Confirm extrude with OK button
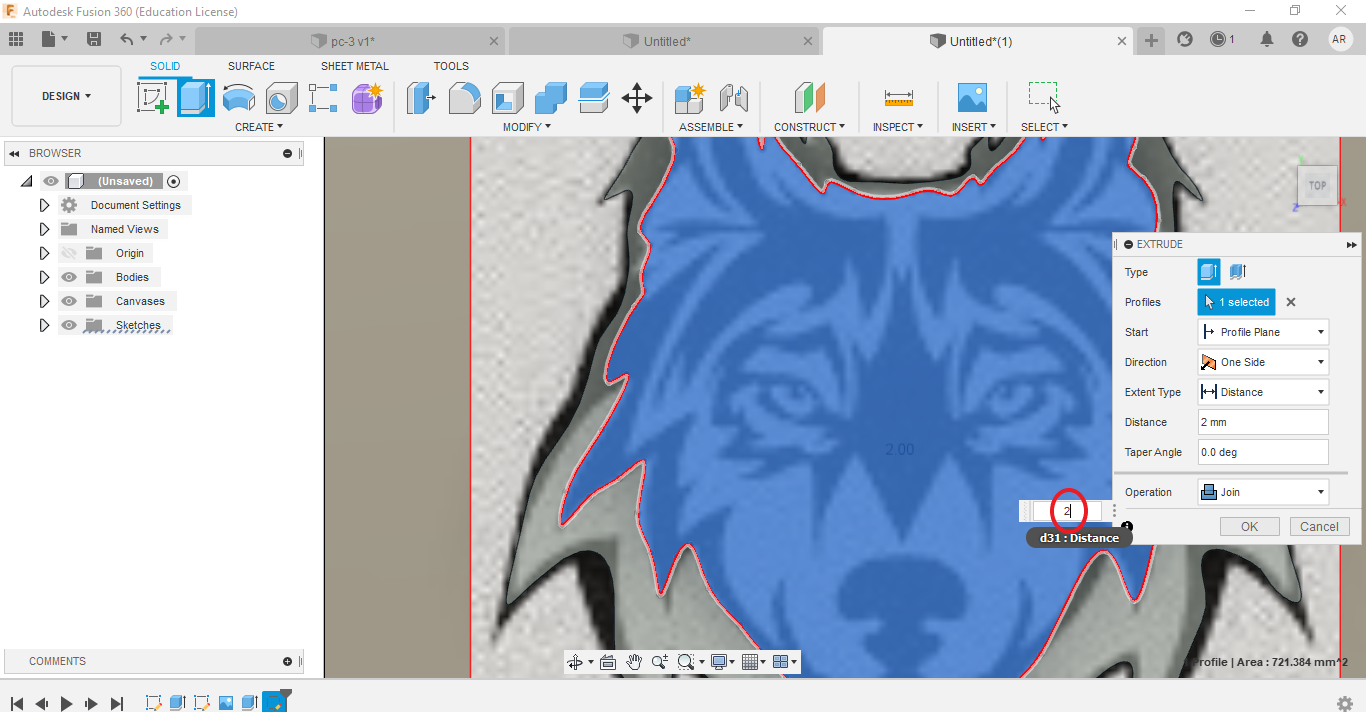The width and height of the screenshot is (1366, 712). point(1249,526)
